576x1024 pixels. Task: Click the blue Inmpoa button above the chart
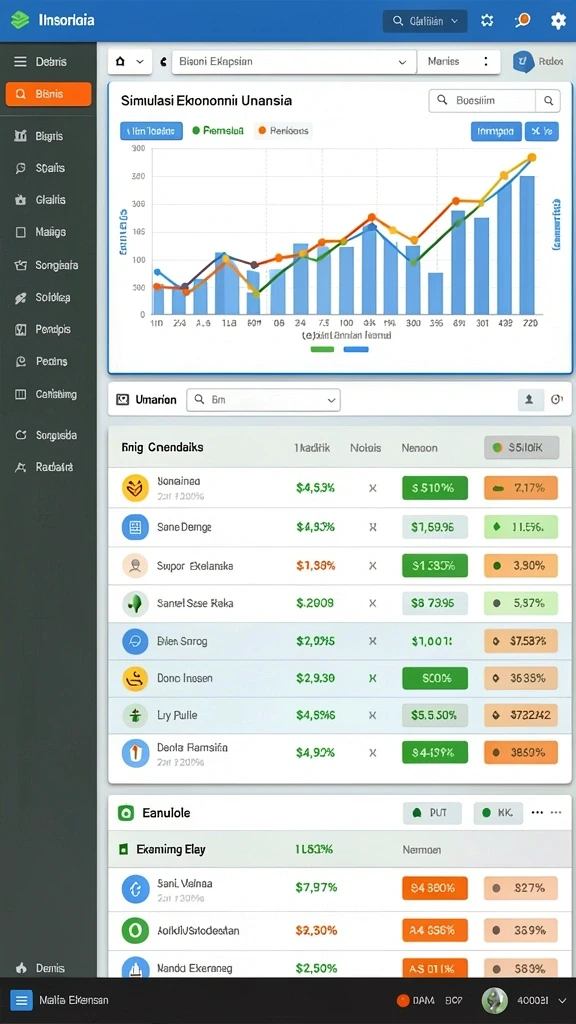(x=496, y=131)
